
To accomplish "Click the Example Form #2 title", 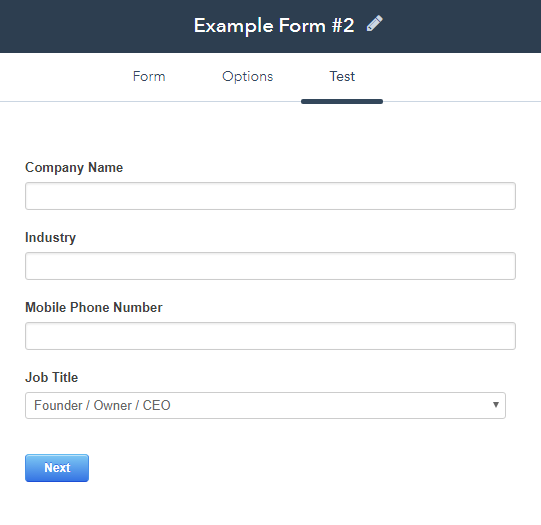I will tap(274, 26).
